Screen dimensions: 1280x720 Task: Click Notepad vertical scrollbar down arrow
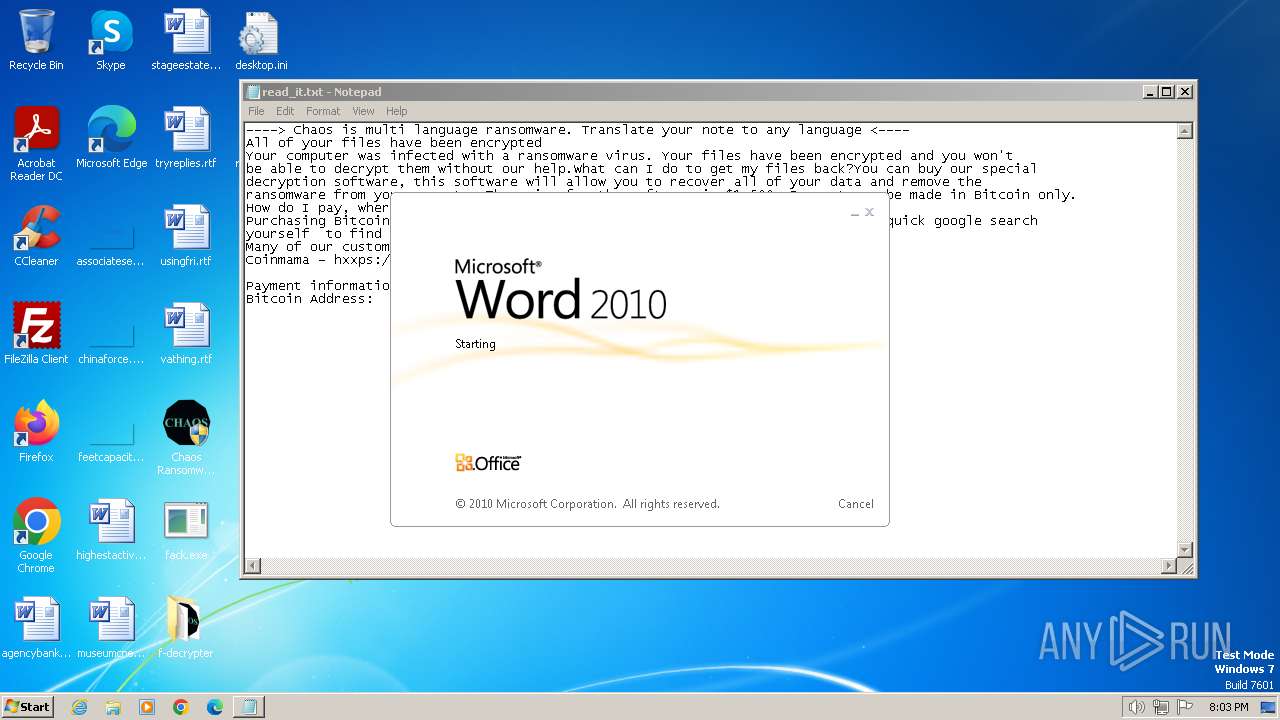[x=1185, y=549]
